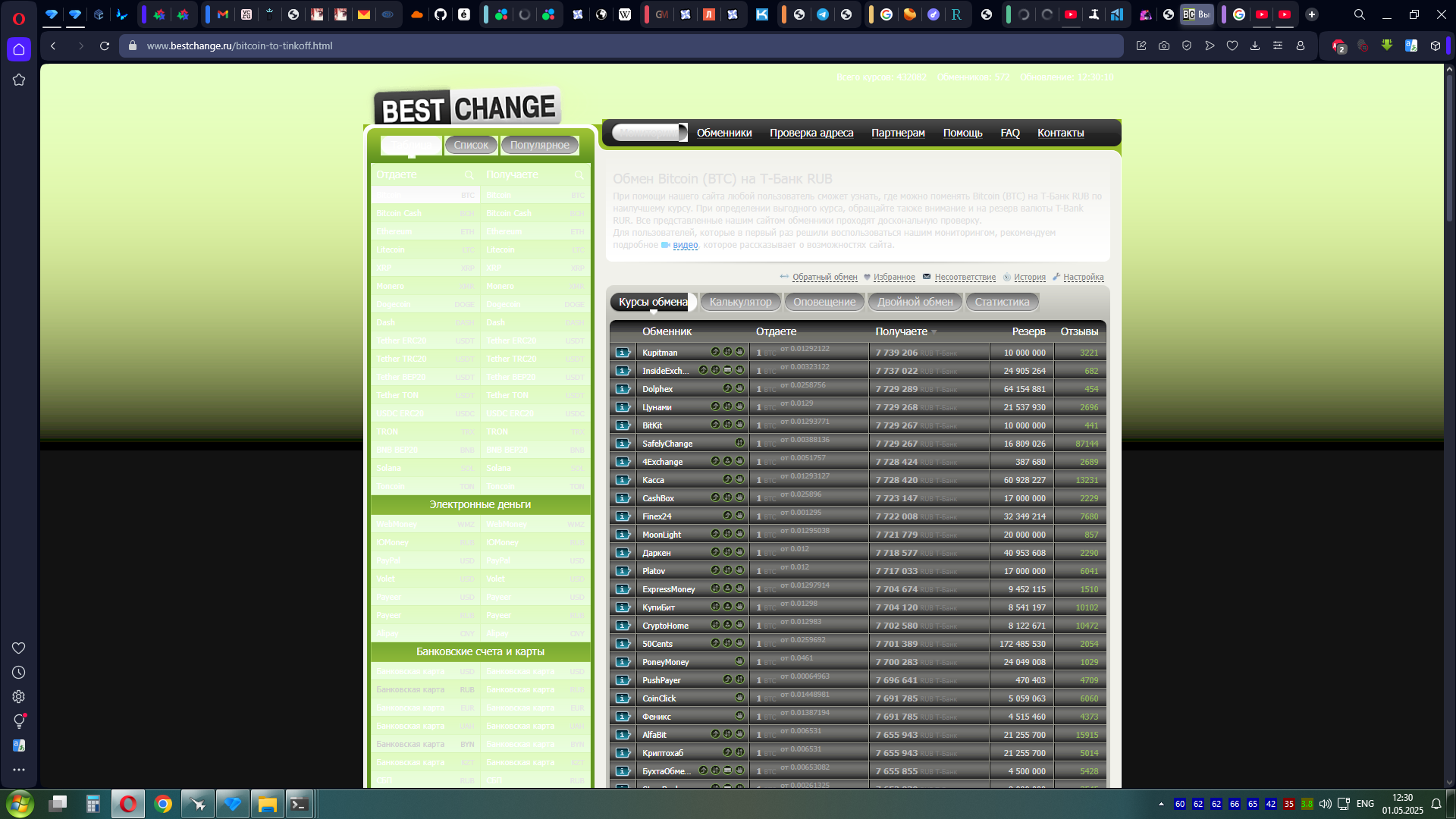This screenshot has width=1456, height=819.
Task: Sort by the Получаете column arrow
Action: click(934, 332)
